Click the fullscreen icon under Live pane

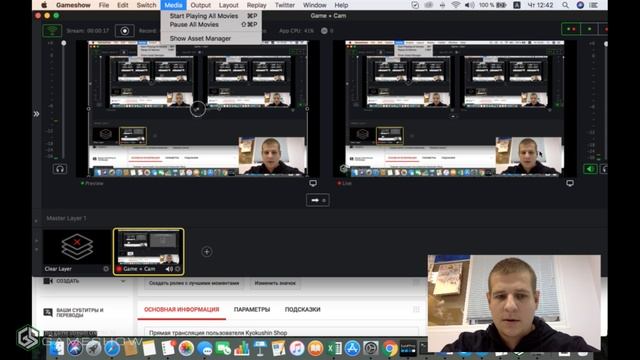click(570, 183)
